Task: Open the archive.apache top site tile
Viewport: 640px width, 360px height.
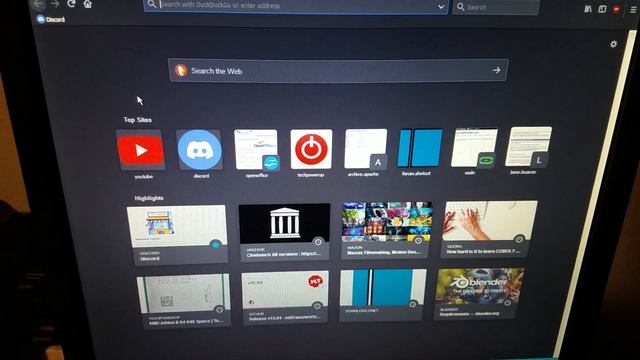Action: tap(366, 149)
